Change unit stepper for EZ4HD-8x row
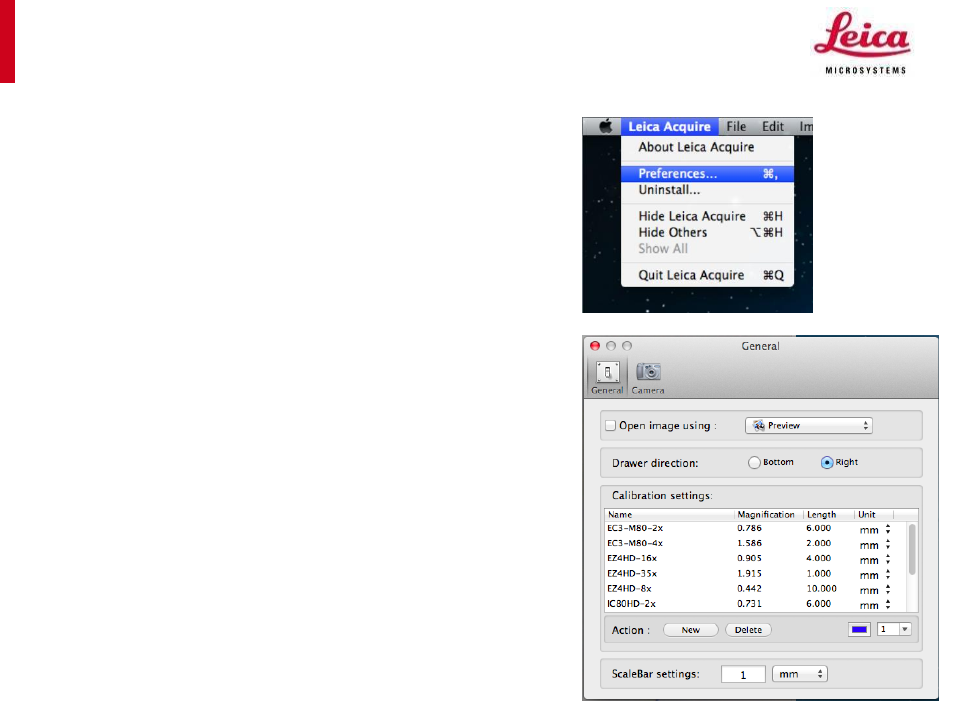 (888, 589)
